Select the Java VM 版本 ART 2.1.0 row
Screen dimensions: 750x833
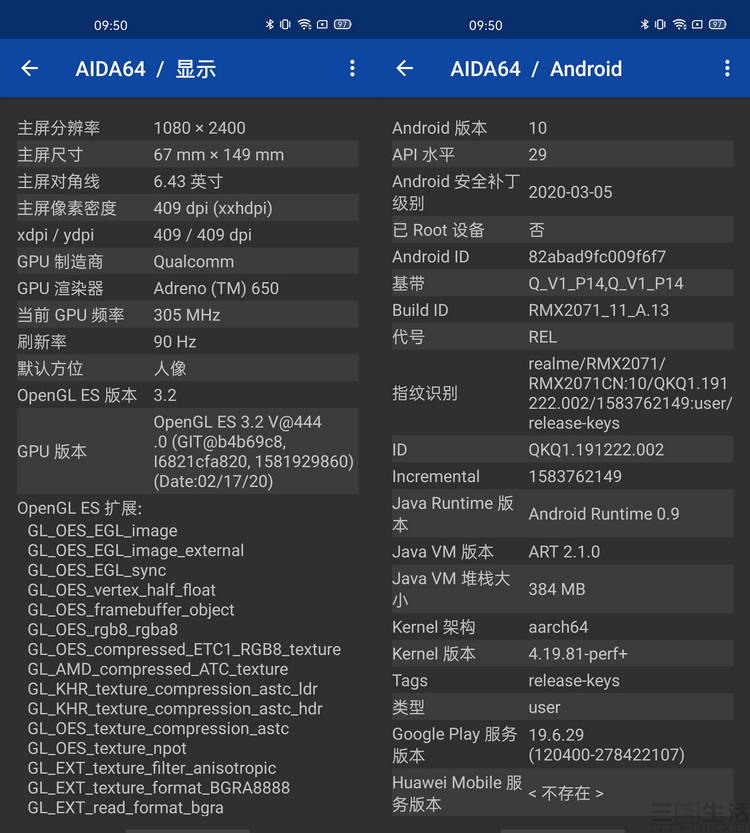pyautogui.click(x=562, y=551)
